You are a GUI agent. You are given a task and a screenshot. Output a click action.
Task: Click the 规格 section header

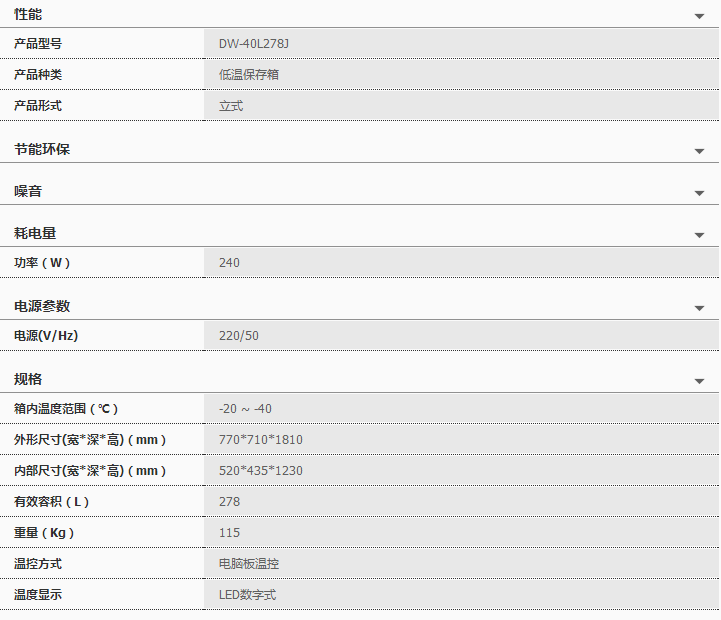point(28,379)
